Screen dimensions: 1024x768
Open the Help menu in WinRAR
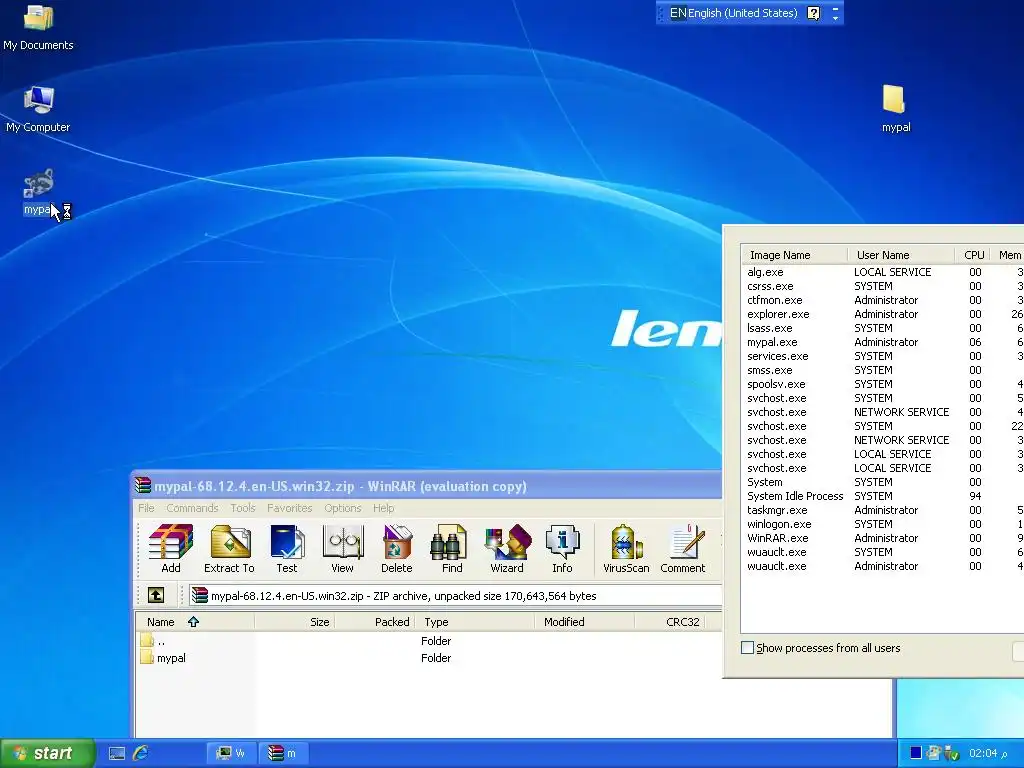point(383,508)
